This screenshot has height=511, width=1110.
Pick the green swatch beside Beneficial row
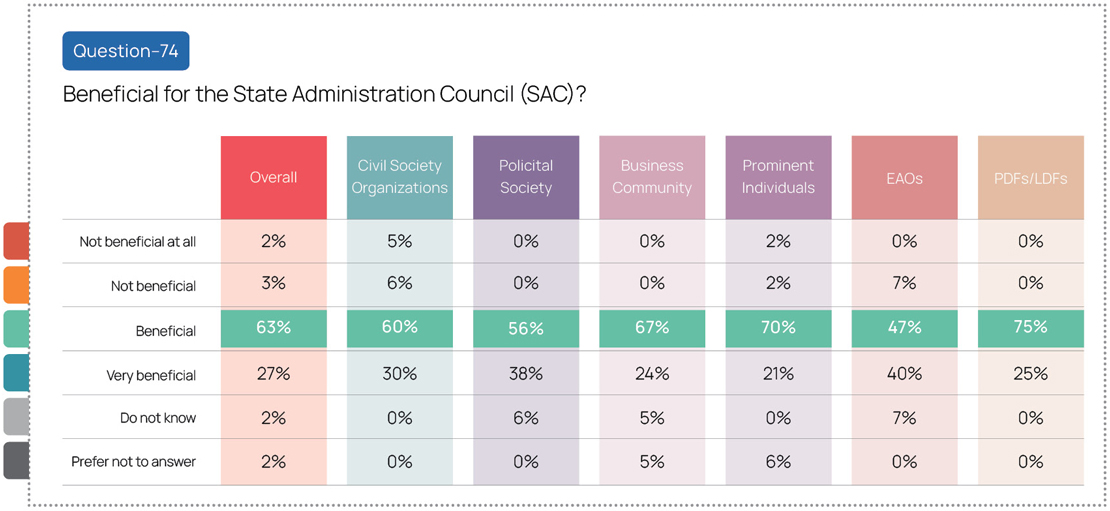click(x=16, y=329)
